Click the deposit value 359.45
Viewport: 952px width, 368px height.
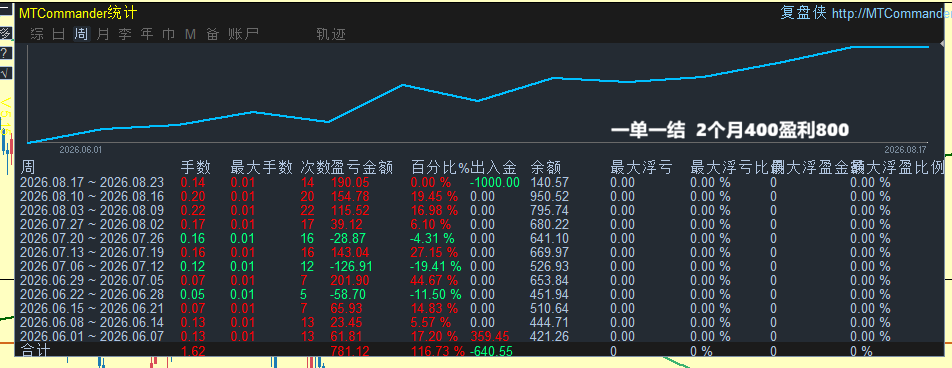(x=490, y=336)
